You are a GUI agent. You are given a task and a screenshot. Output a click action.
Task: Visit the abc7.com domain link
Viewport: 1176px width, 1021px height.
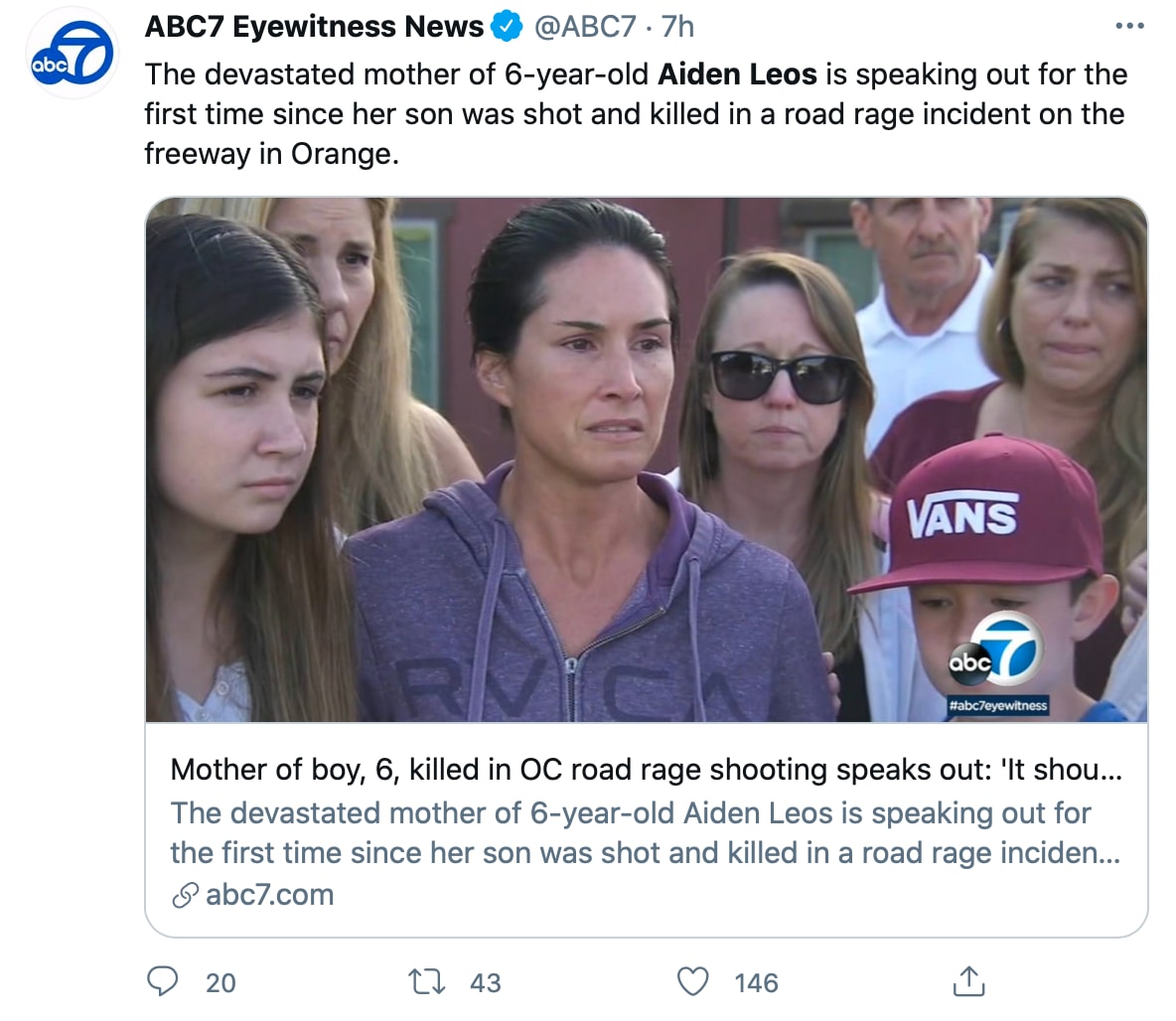269,895
